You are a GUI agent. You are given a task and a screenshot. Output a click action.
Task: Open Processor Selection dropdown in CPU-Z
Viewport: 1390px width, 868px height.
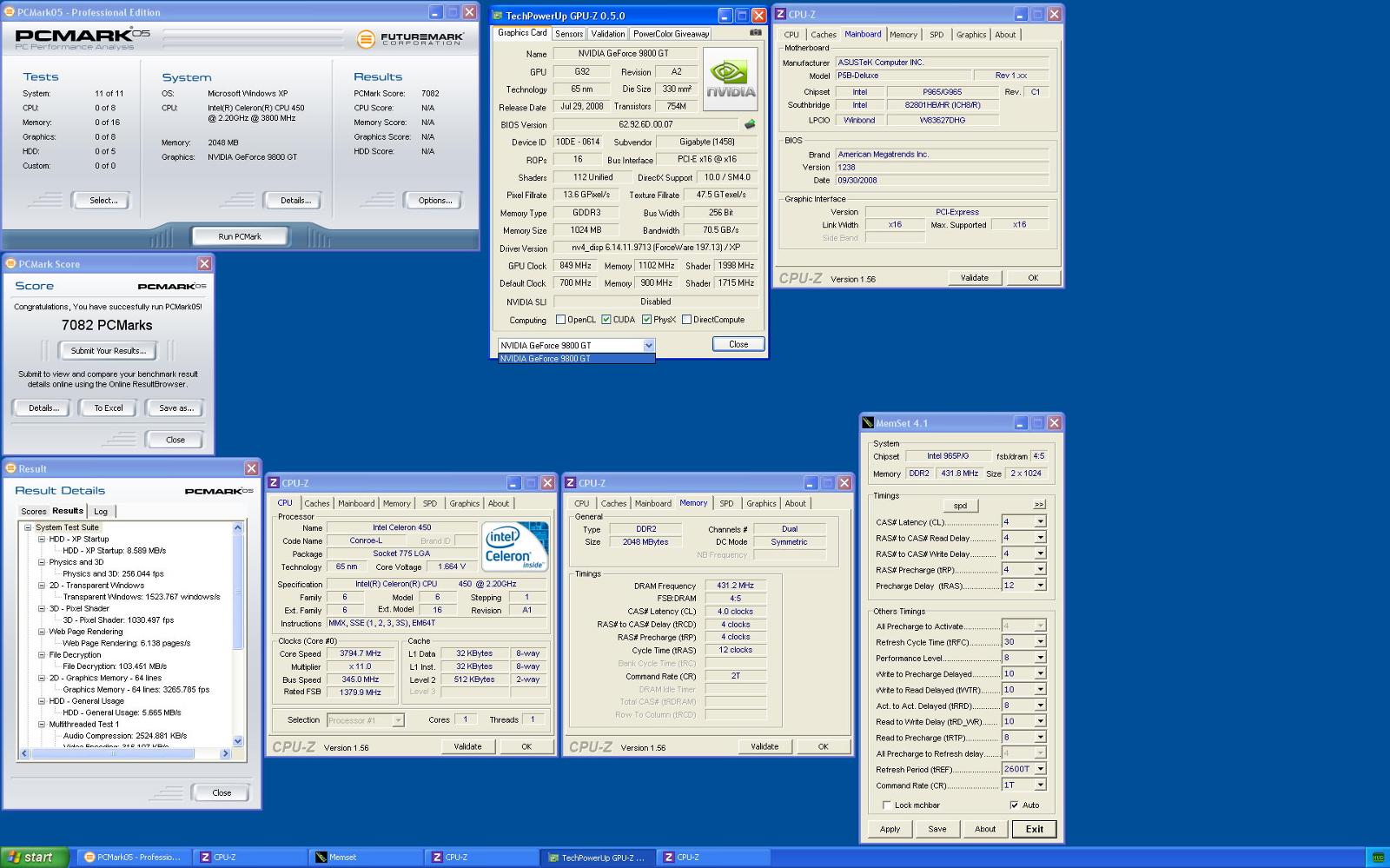[x=398, y=720]
